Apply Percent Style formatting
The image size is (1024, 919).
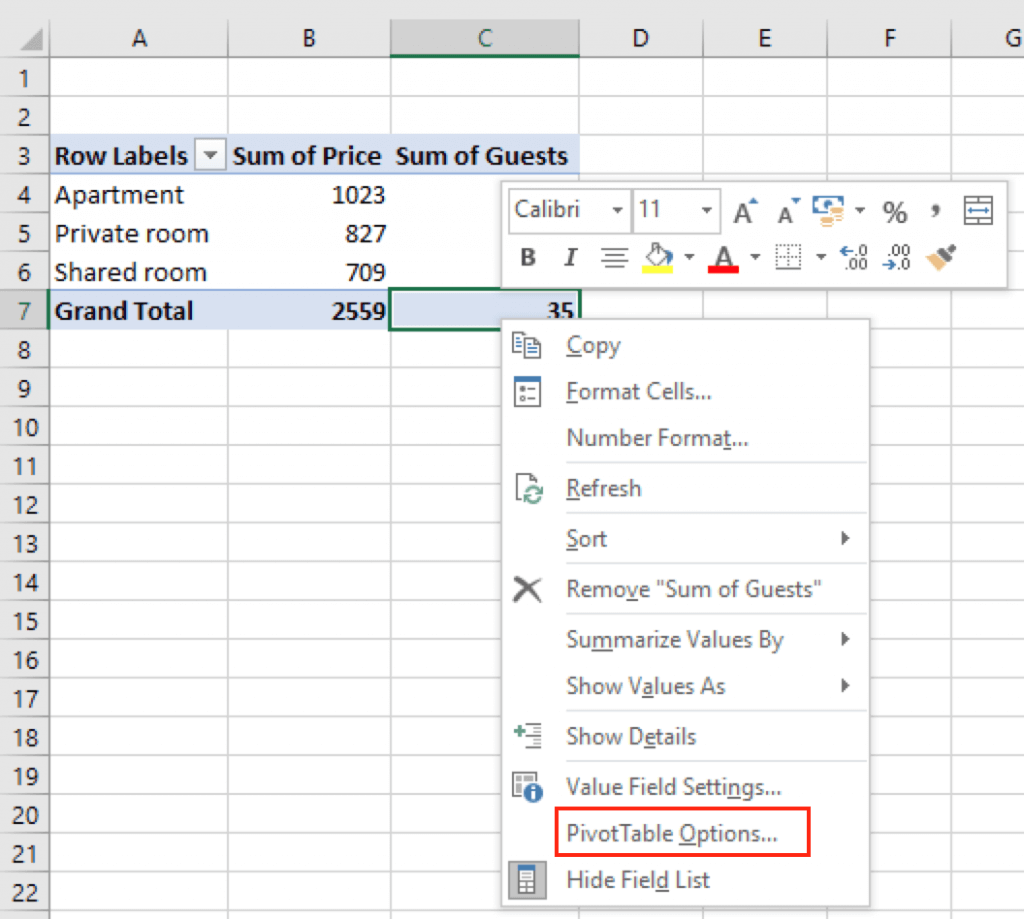[894, 211]
